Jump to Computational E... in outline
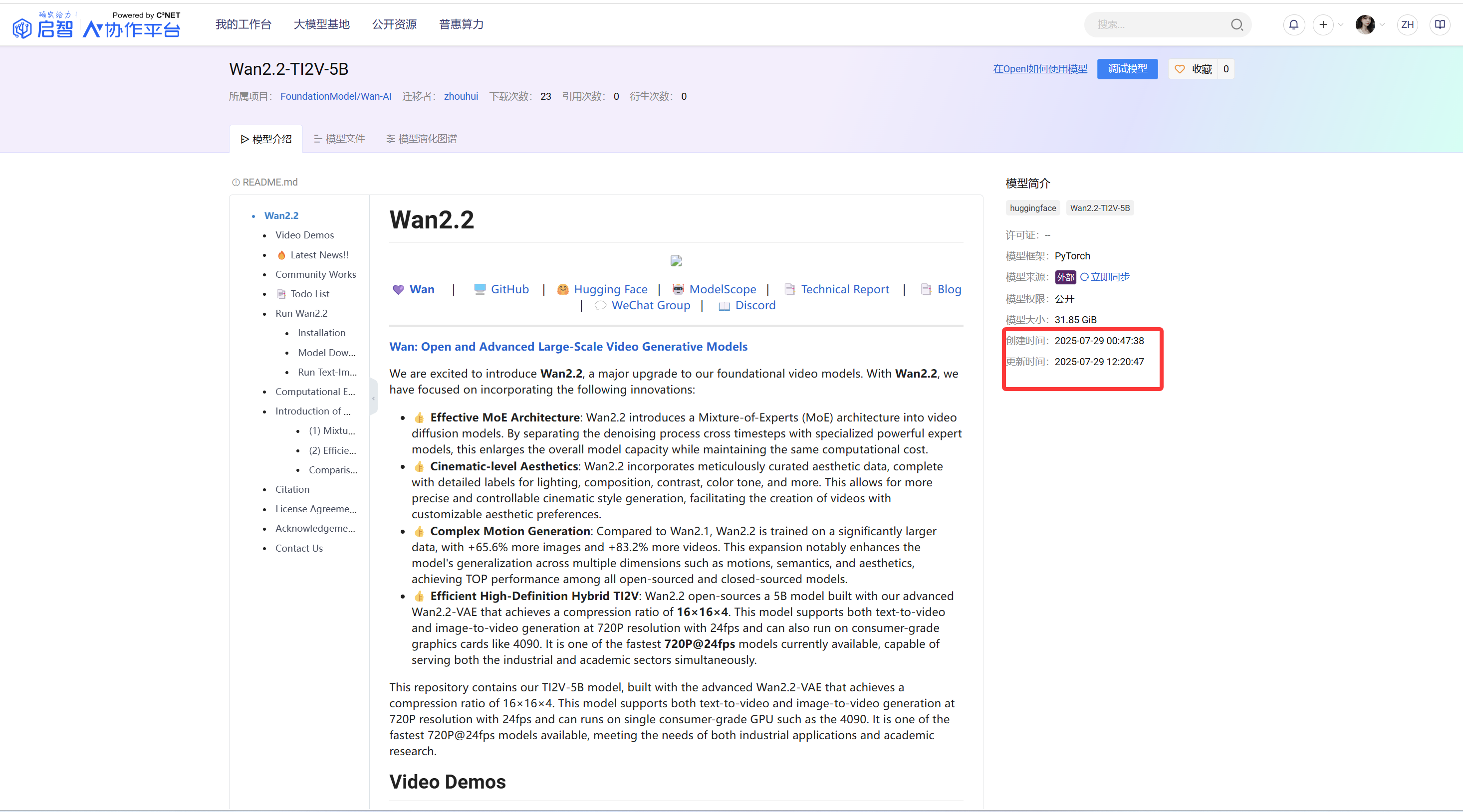 pyautogui.click(x=315, y=391)
